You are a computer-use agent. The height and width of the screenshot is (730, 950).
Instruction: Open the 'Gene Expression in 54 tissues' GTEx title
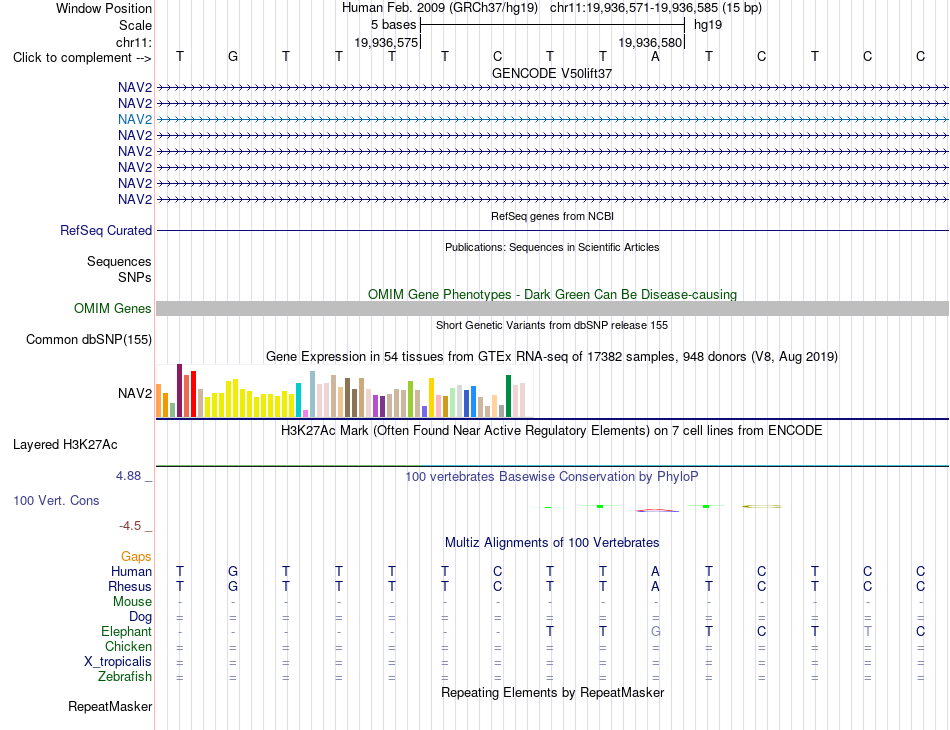(552, 356)
